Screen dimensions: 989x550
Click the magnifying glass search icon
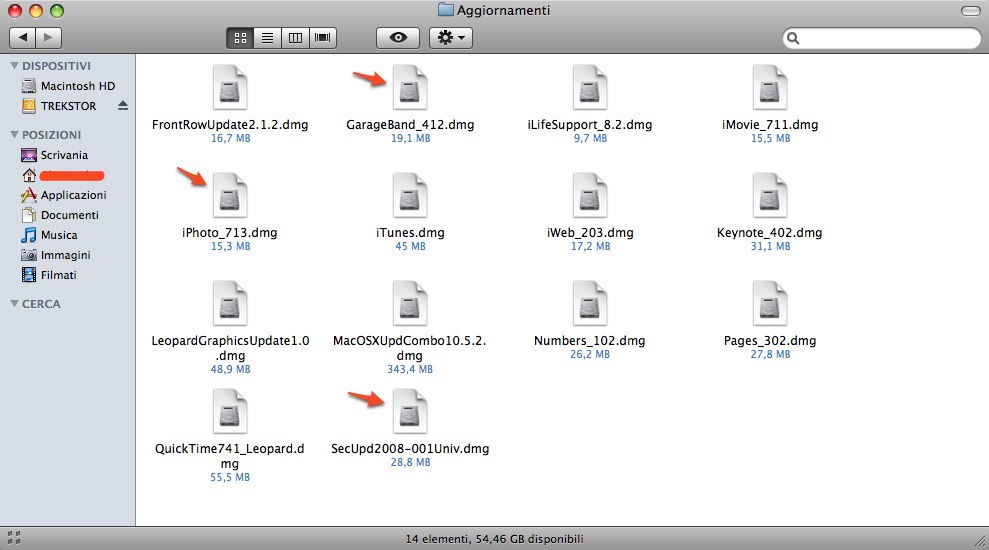point(793,38)
